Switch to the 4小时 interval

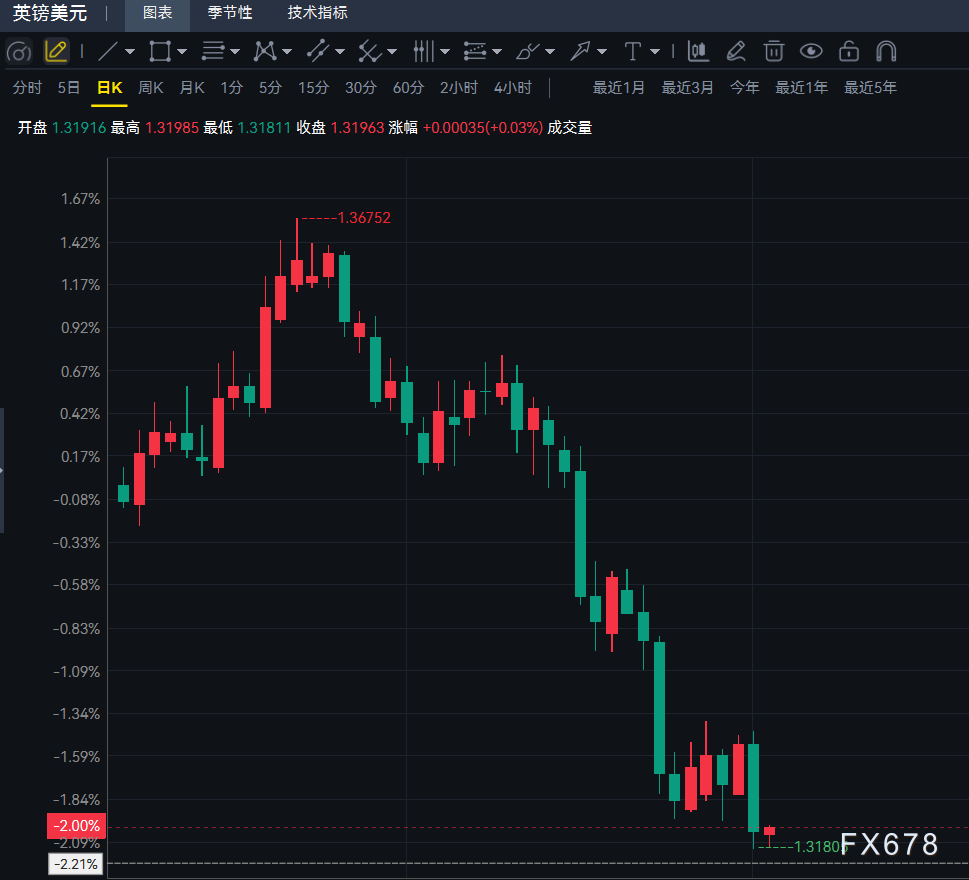[x=512, y=88]
